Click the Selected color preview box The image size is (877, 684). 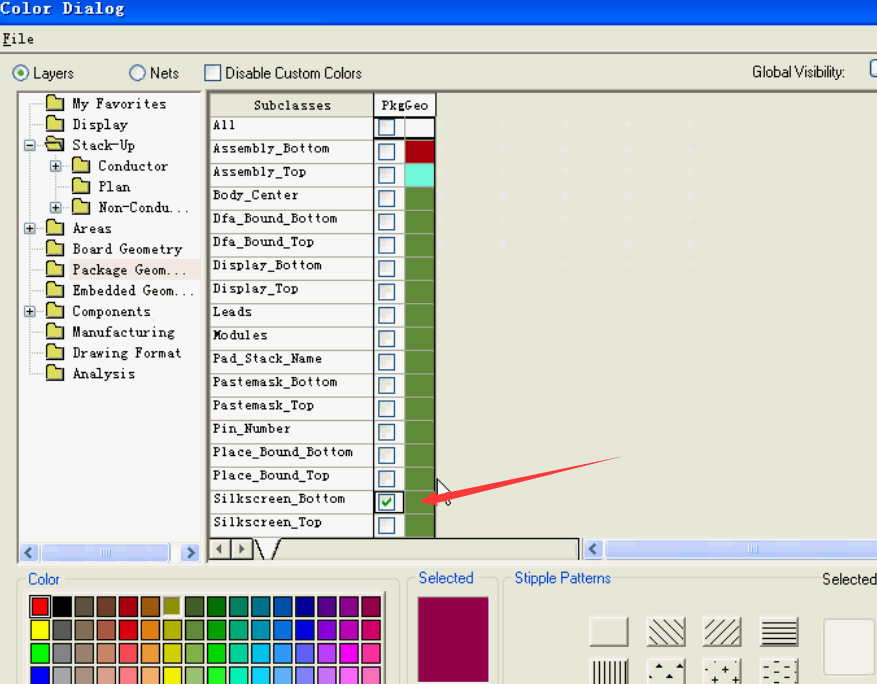click(x=453, y=639)
